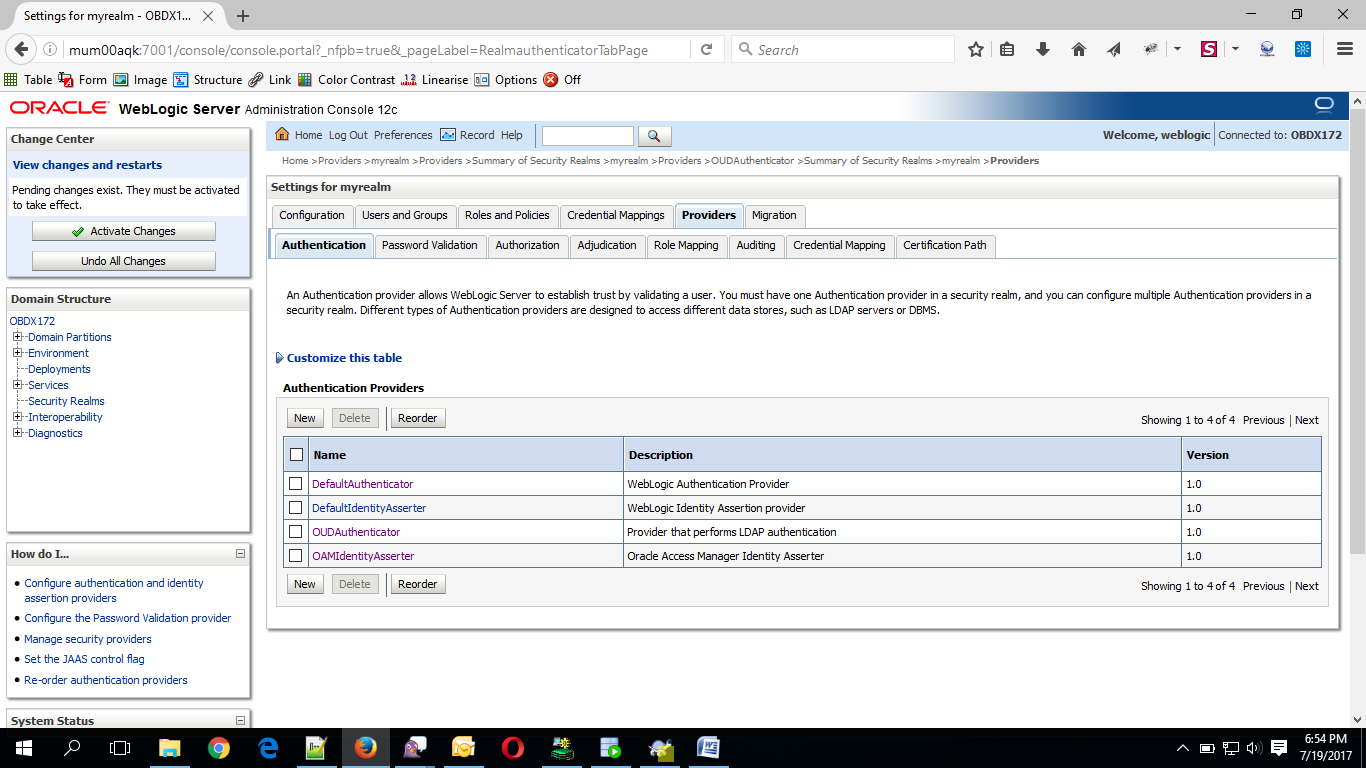Screen dimensions: 1366x768
Task: Open the Table accessibility tool
Action: tap(29, 80)
